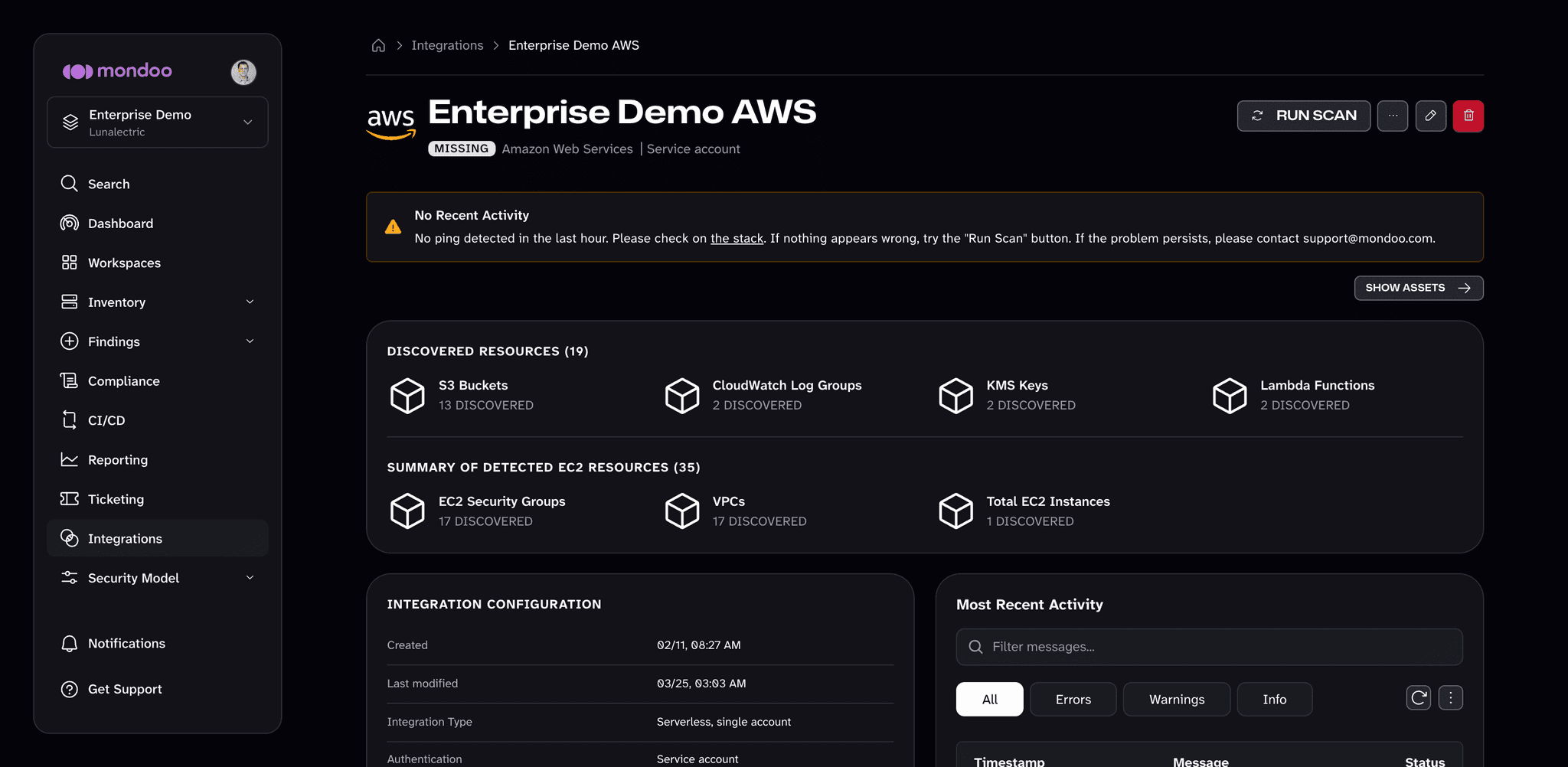Click the RUN SCAN button
The height and width of the screenshot is (767, 1568).
(x=1304, y=116)
